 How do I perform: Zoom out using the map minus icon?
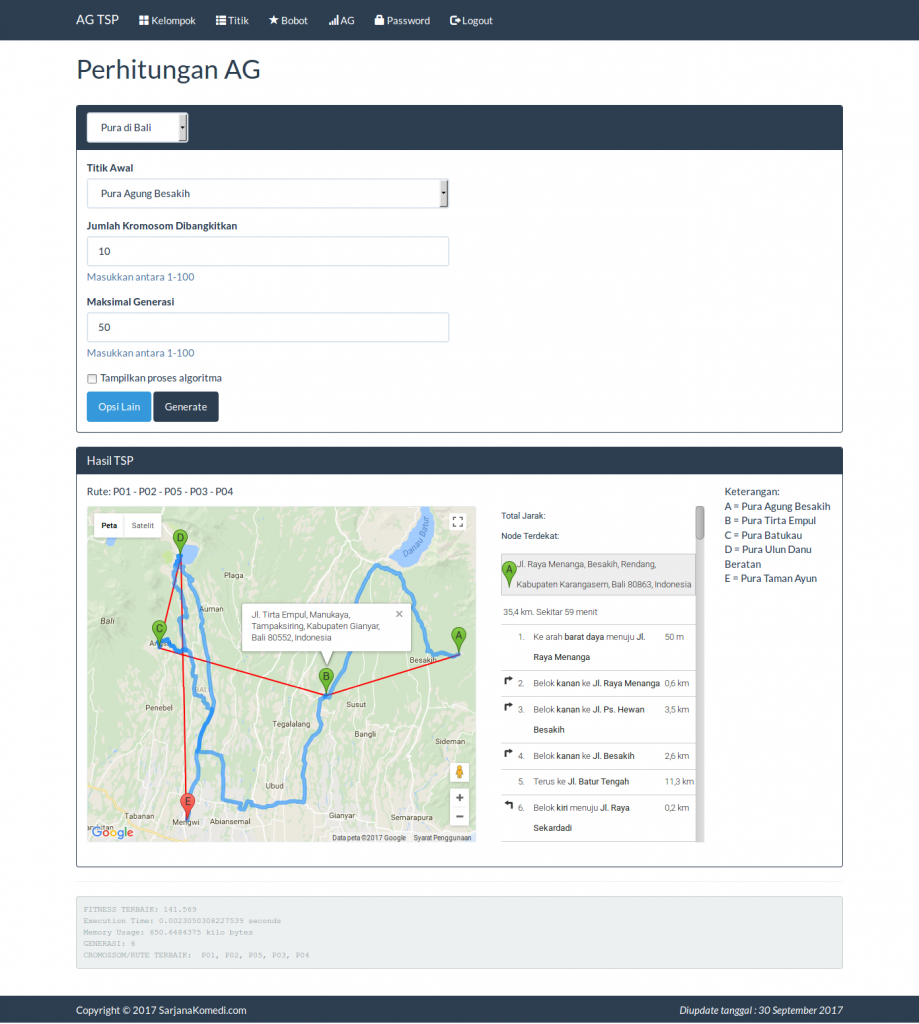click(x=459, y=816)
